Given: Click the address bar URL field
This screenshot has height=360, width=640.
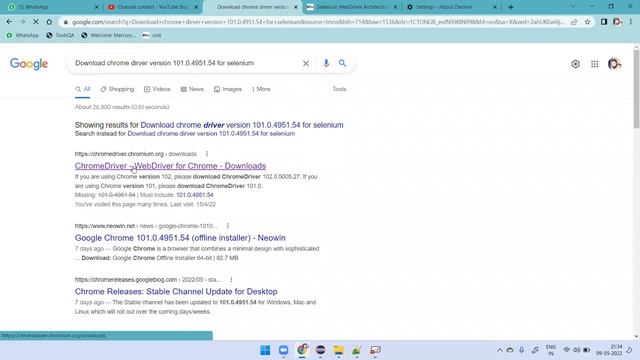Looking at the screenshot, I should click(318, 22).
